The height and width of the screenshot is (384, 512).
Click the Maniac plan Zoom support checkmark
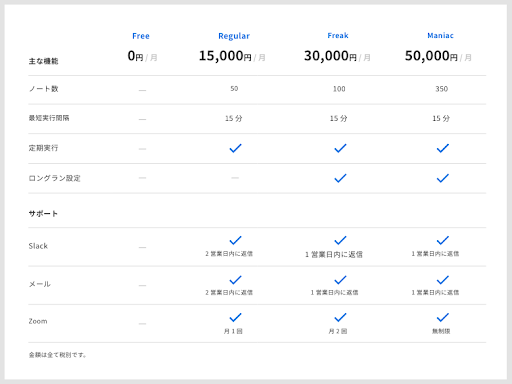[443, 317]
